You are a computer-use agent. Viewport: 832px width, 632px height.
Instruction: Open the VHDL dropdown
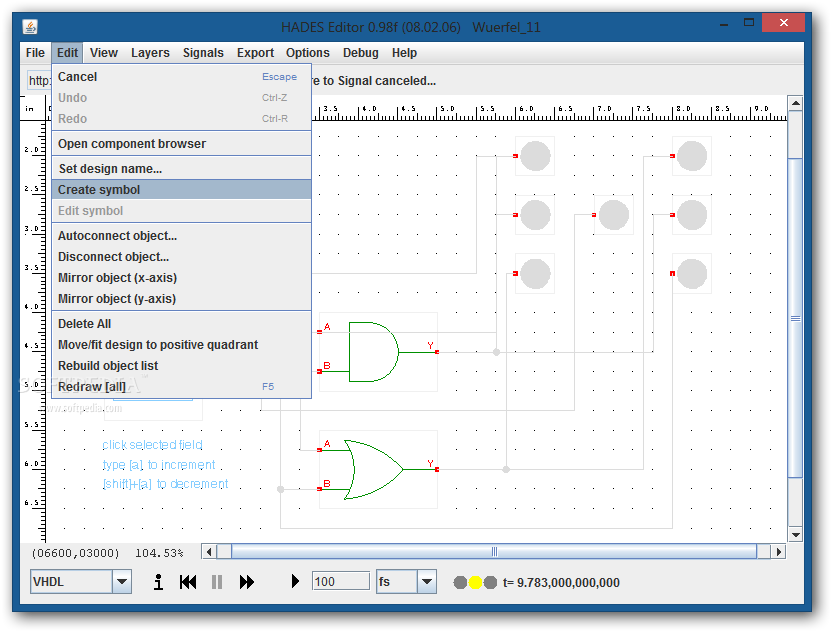point(122,582)
